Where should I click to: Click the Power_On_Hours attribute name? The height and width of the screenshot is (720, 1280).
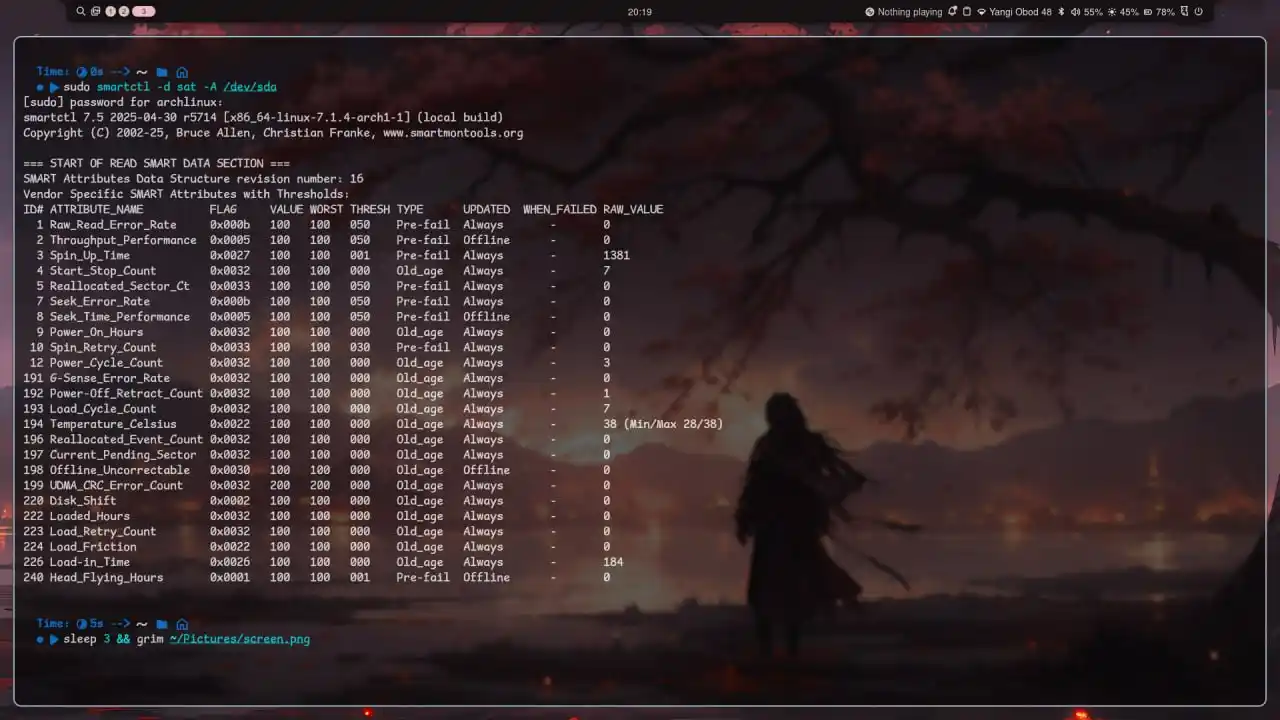[96, 332]
